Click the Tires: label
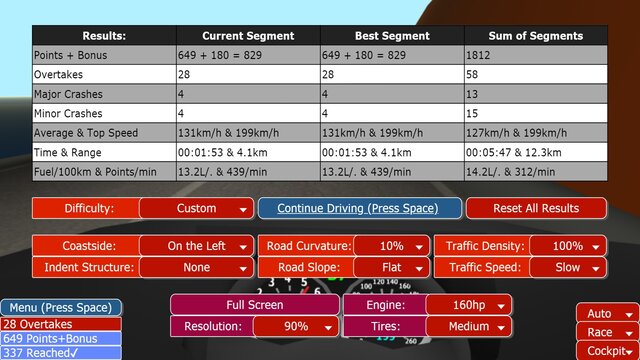Viewport: 640px width, 360px height. [x=385, y=327]
